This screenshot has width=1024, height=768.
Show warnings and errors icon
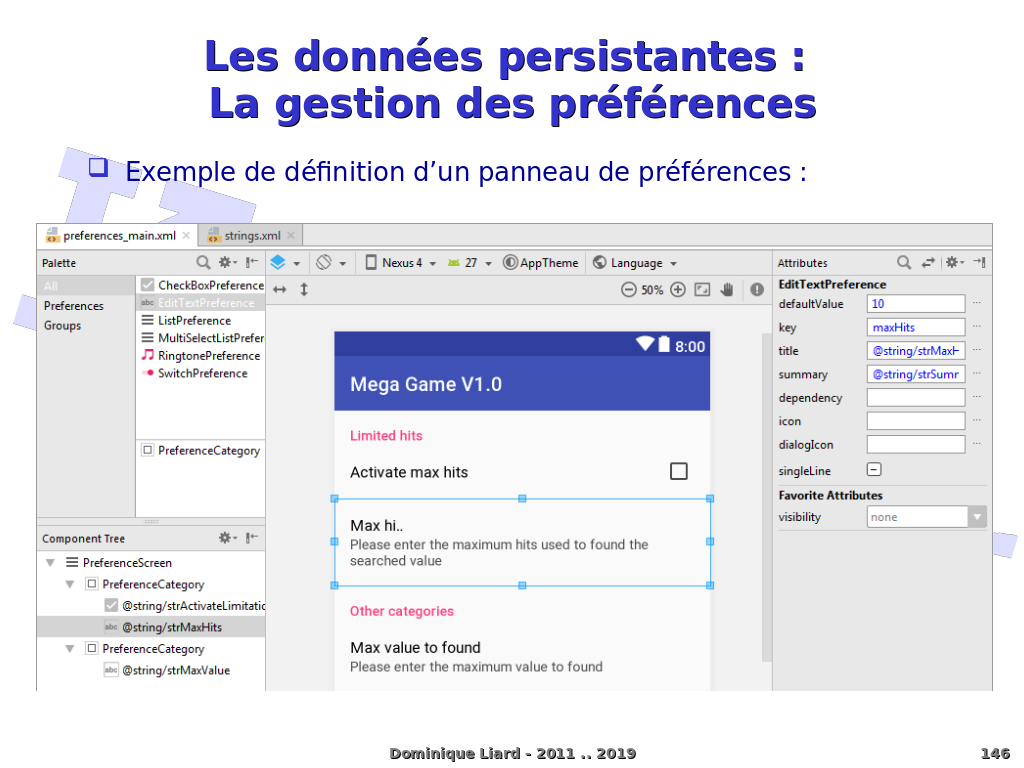[x=757, y=290]
